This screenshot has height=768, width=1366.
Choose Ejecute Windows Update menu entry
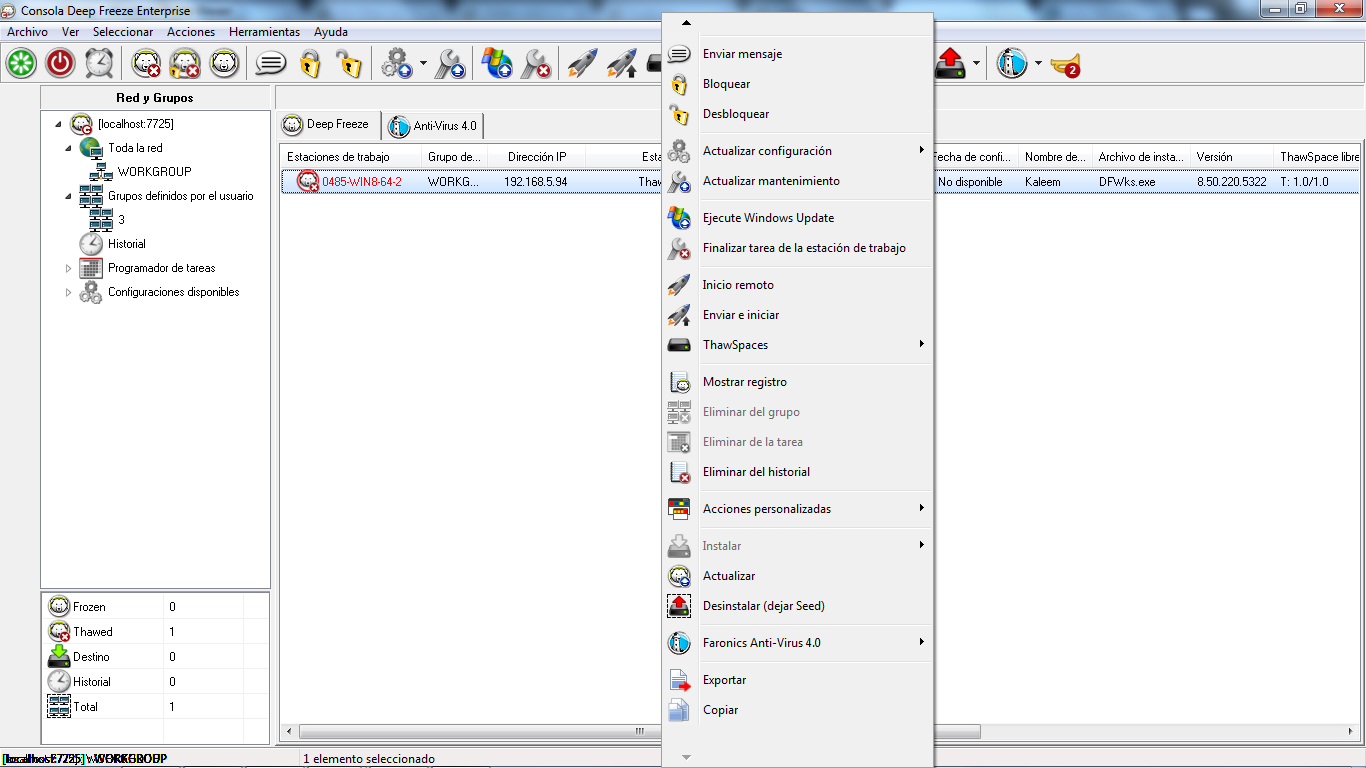point(797,218)
